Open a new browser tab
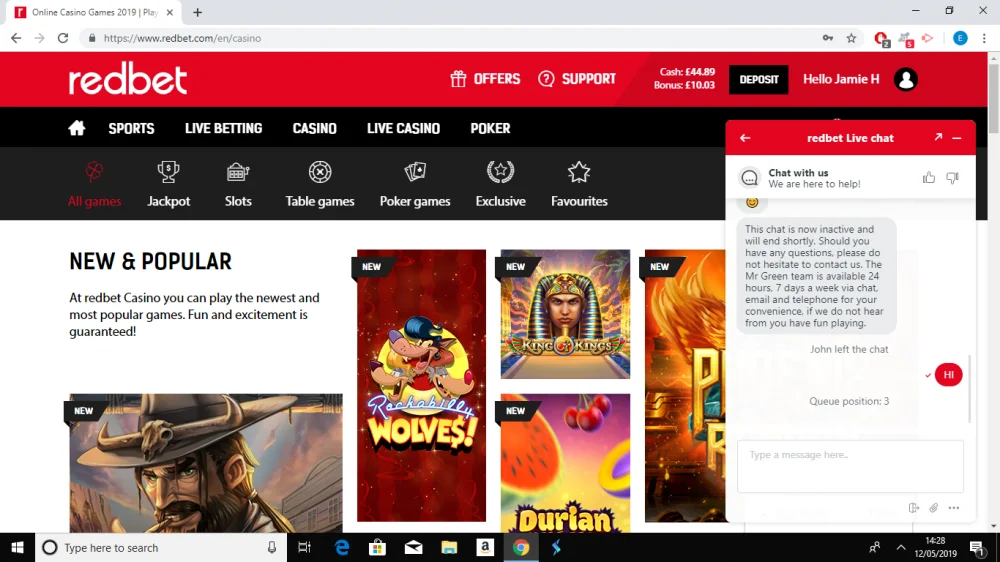The height and width of the screenshot is (562, 1000). pyautogui.click(x=198, y=12)
